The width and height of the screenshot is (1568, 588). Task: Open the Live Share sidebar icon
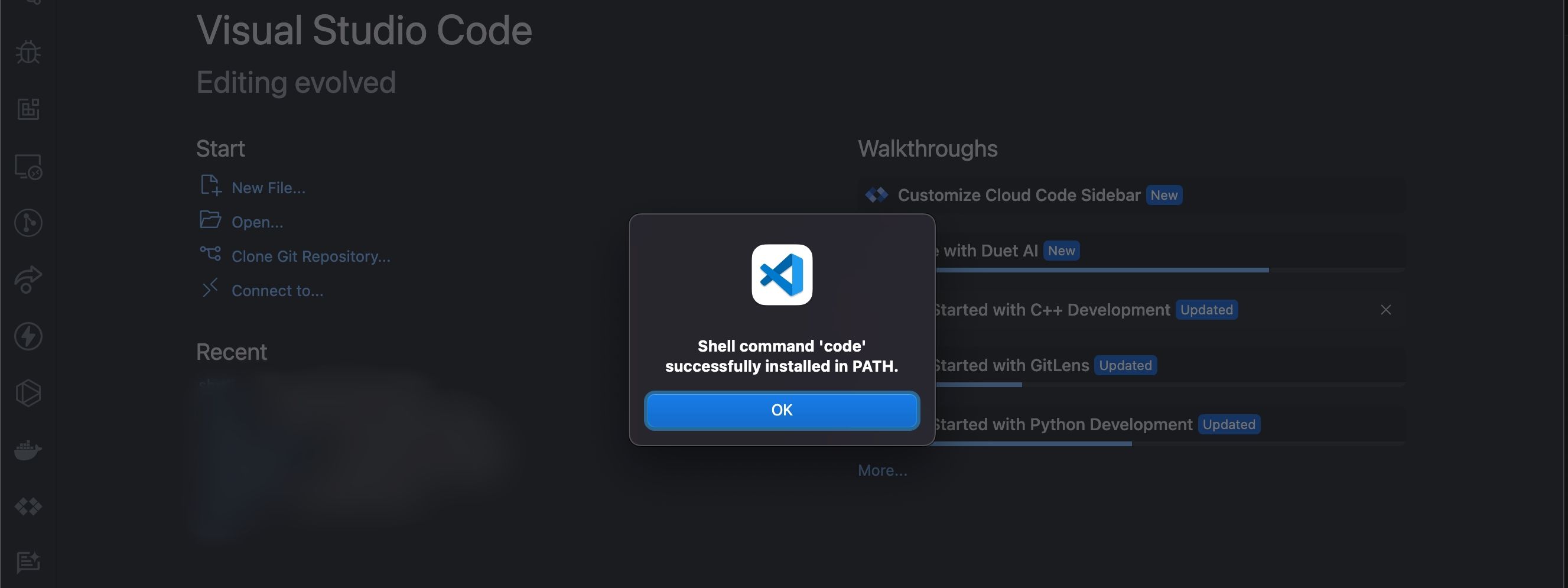click(27, 279)
